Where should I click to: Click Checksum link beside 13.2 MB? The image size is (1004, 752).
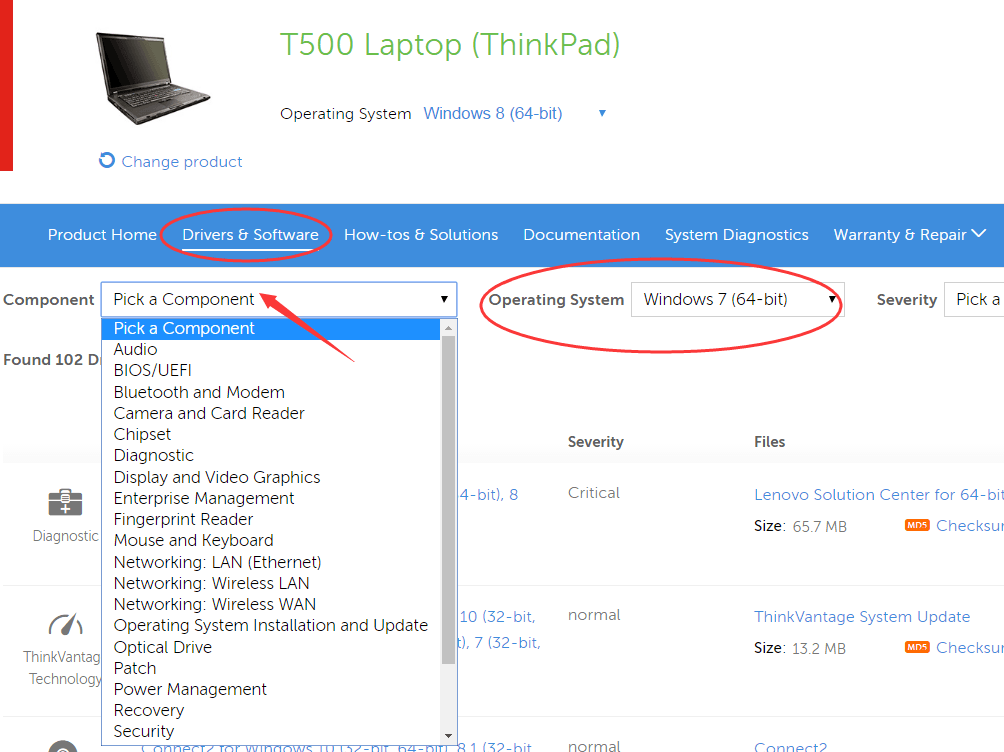click(x=969, y=647)
